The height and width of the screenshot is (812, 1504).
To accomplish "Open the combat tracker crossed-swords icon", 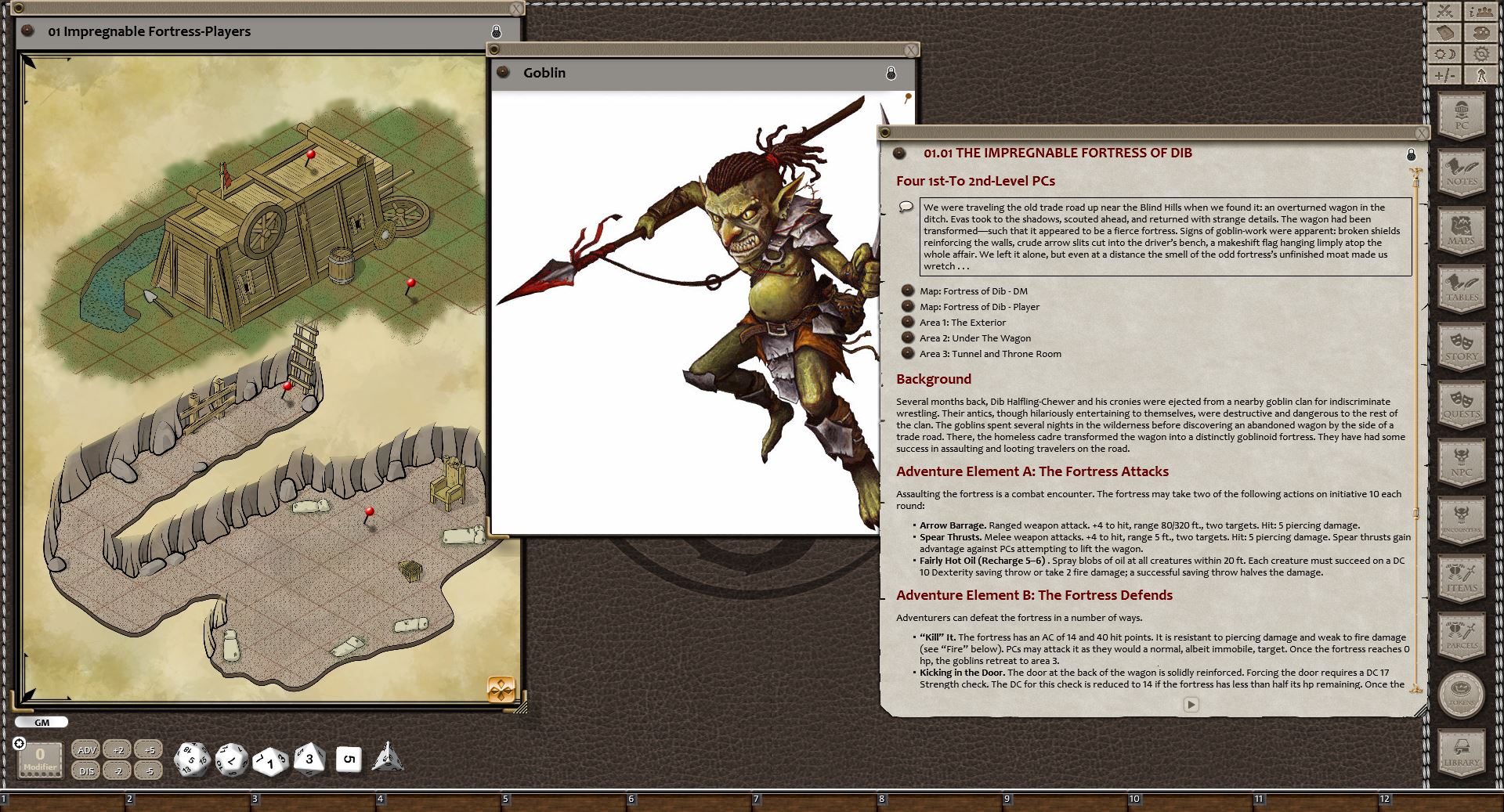I will tap(1444, 12).
